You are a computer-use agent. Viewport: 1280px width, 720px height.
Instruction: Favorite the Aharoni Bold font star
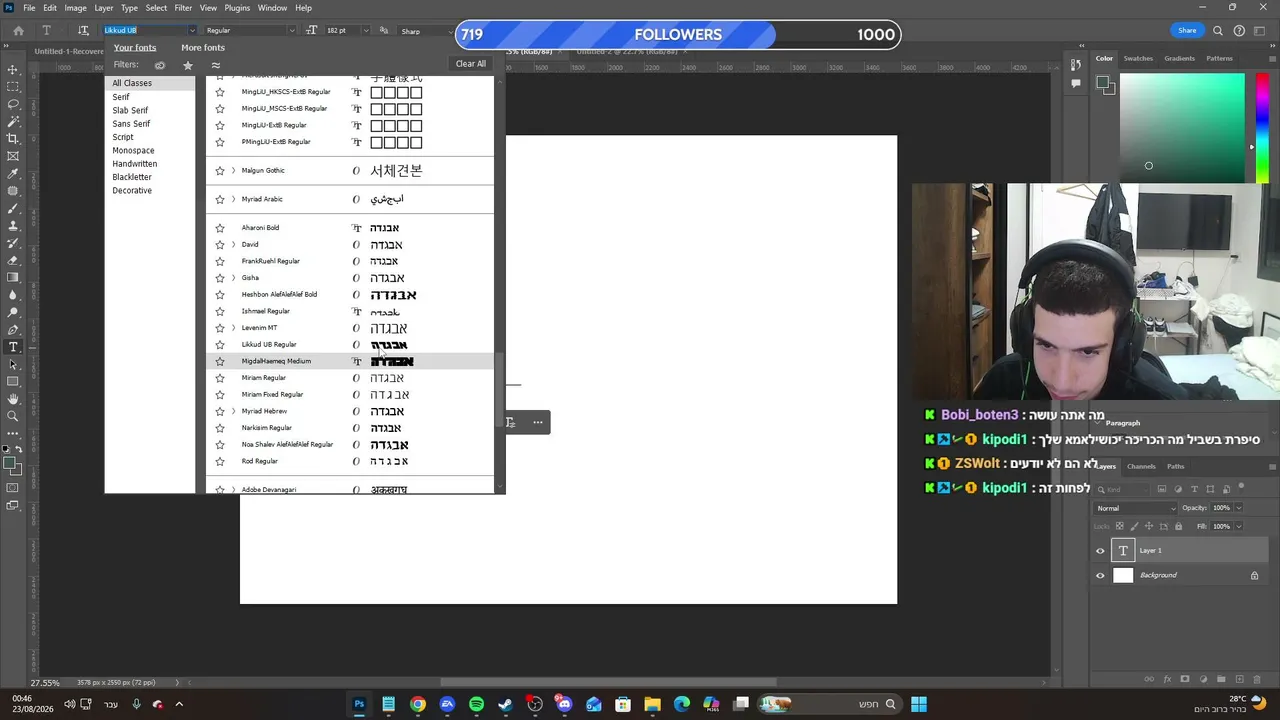coord(220,228)
